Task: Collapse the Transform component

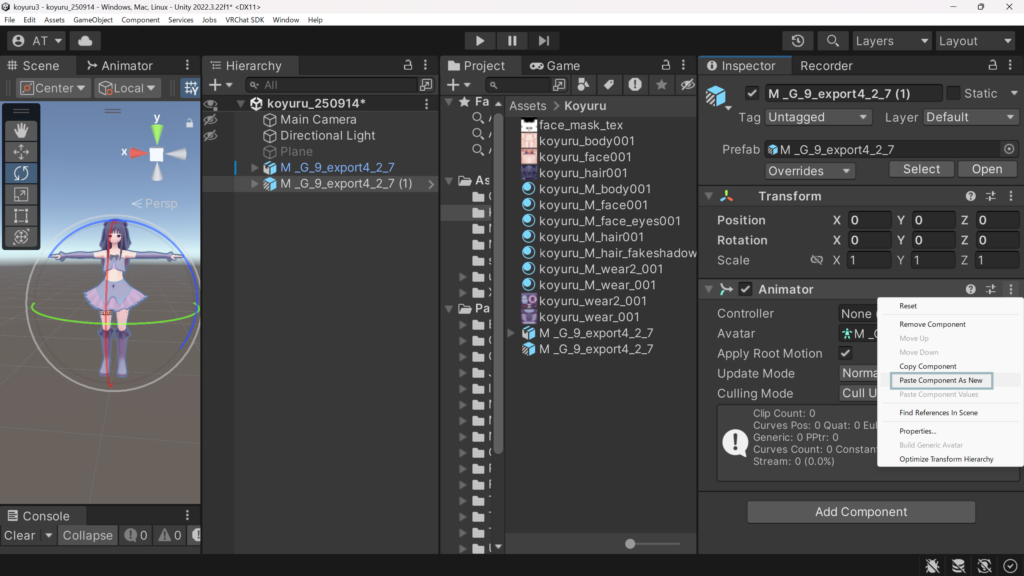Action: 709,196
